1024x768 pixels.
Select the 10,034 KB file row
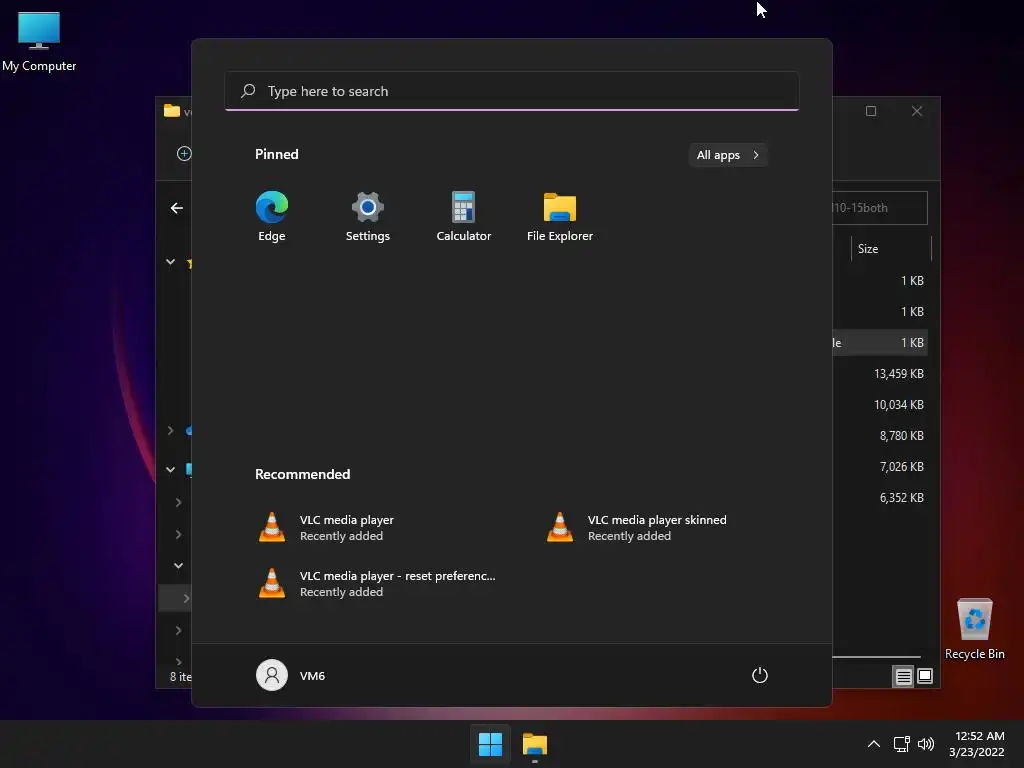pos(880,405)
